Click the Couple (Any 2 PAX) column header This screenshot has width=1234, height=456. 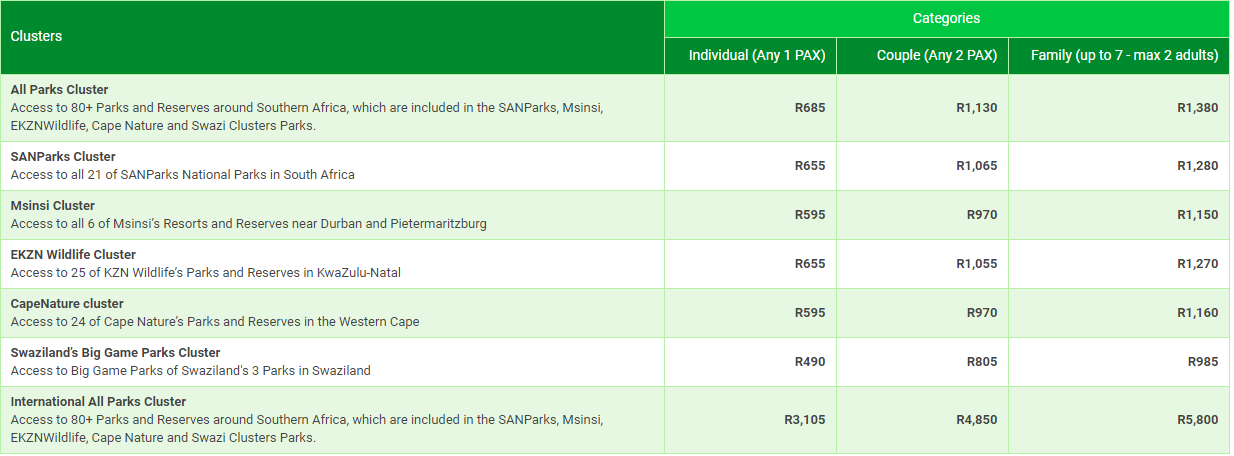click(922, 56)
